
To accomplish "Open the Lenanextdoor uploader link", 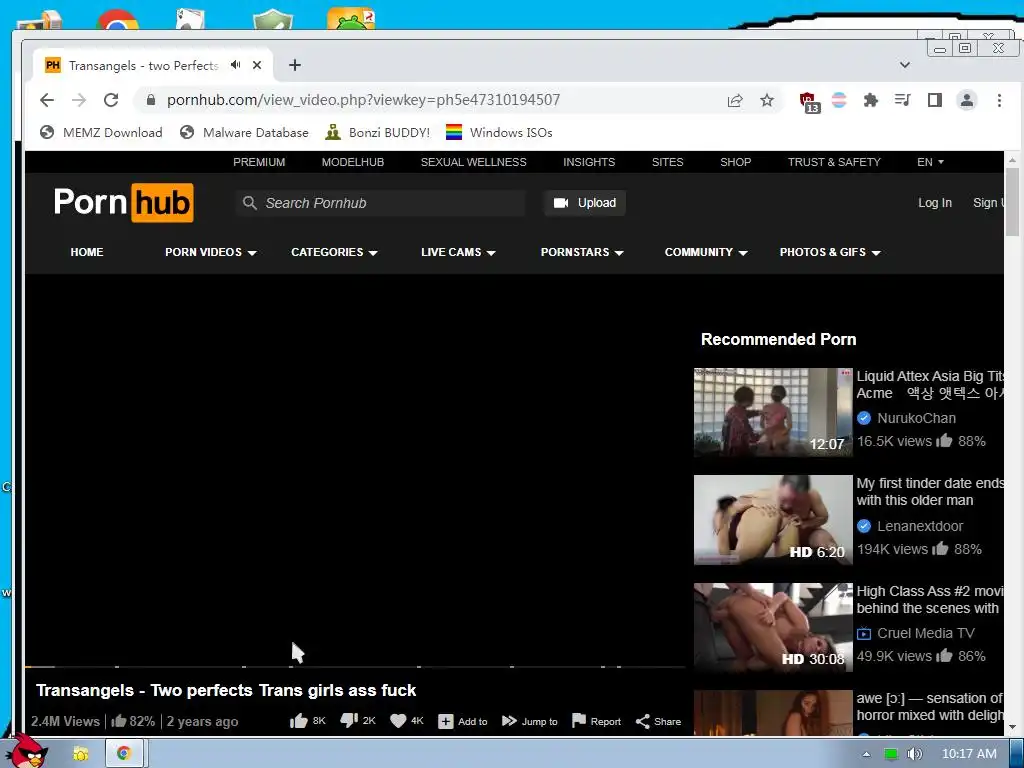I will [x=920, y=526].
